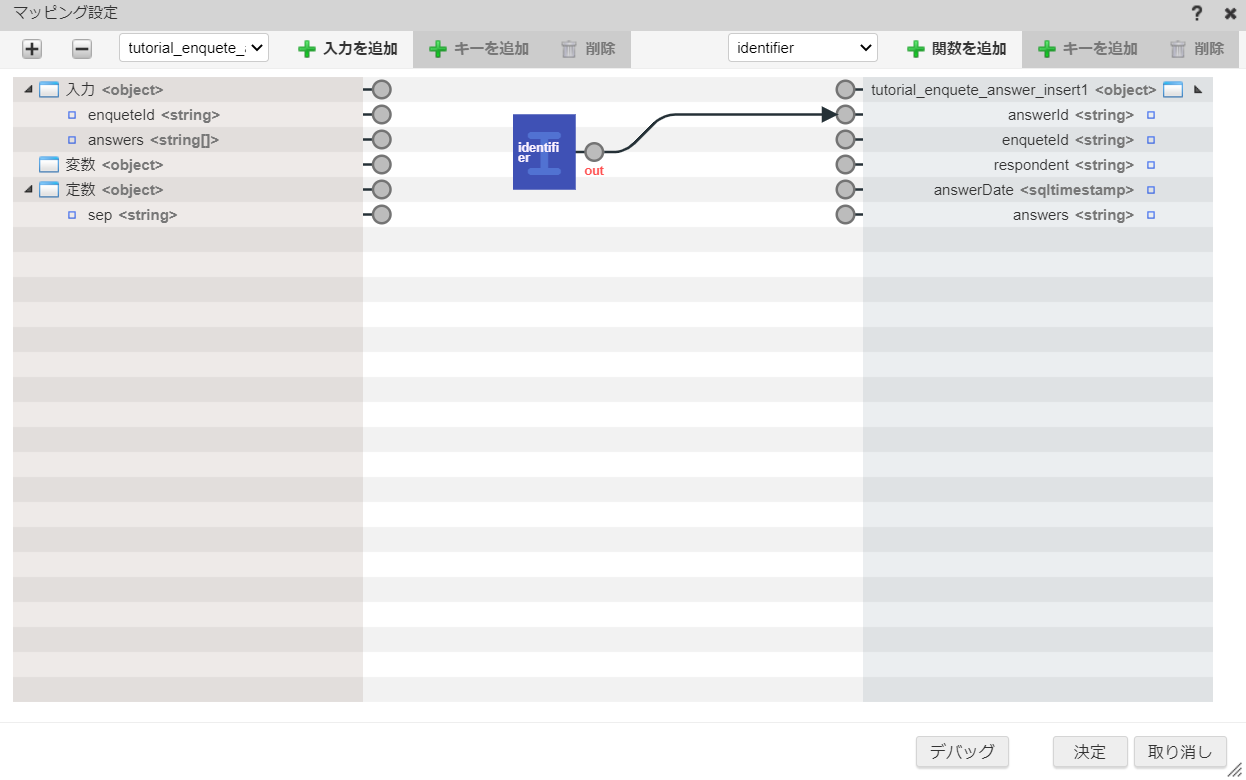Click connector port of 変数 row
This screenshot has width=1246, height=780.
coord(381,165)
